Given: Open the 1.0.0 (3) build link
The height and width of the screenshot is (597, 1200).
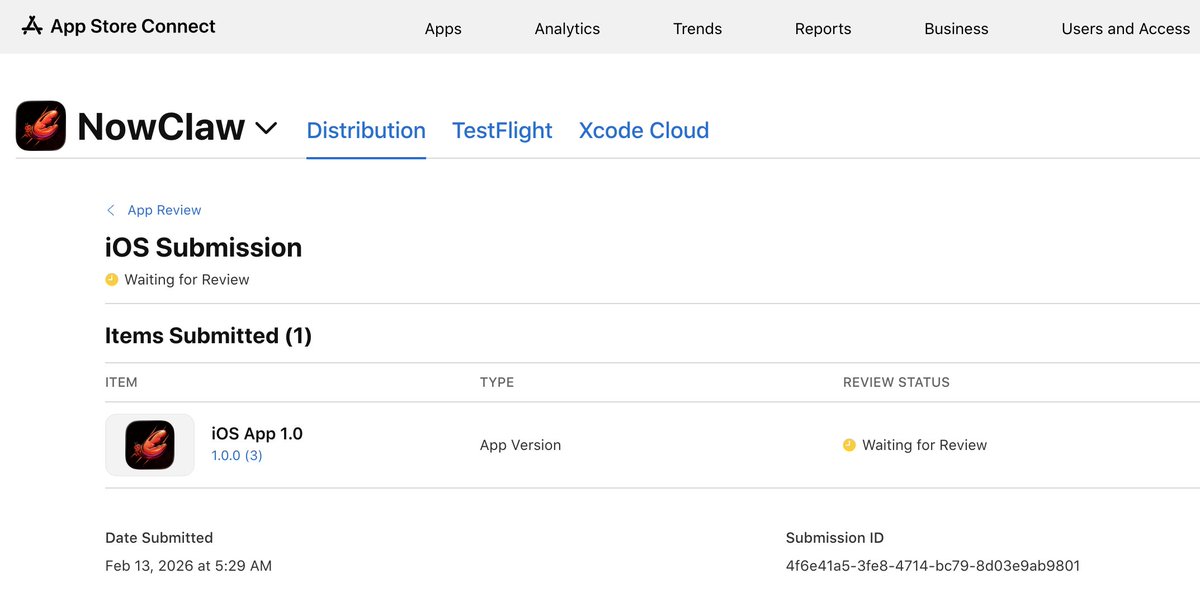Looking at the screenshot, I should (x=237, y=456).
